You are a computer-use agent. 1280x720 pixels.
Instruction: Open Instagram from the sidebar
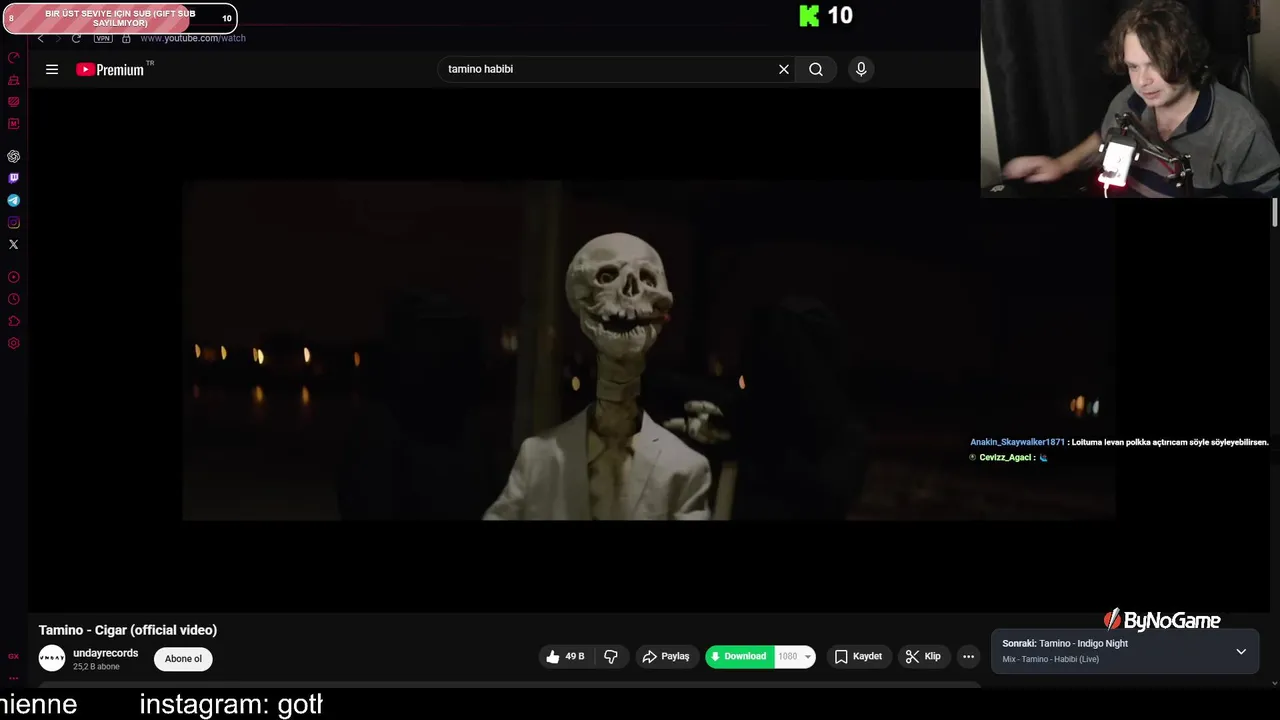(x=14, y=222)
